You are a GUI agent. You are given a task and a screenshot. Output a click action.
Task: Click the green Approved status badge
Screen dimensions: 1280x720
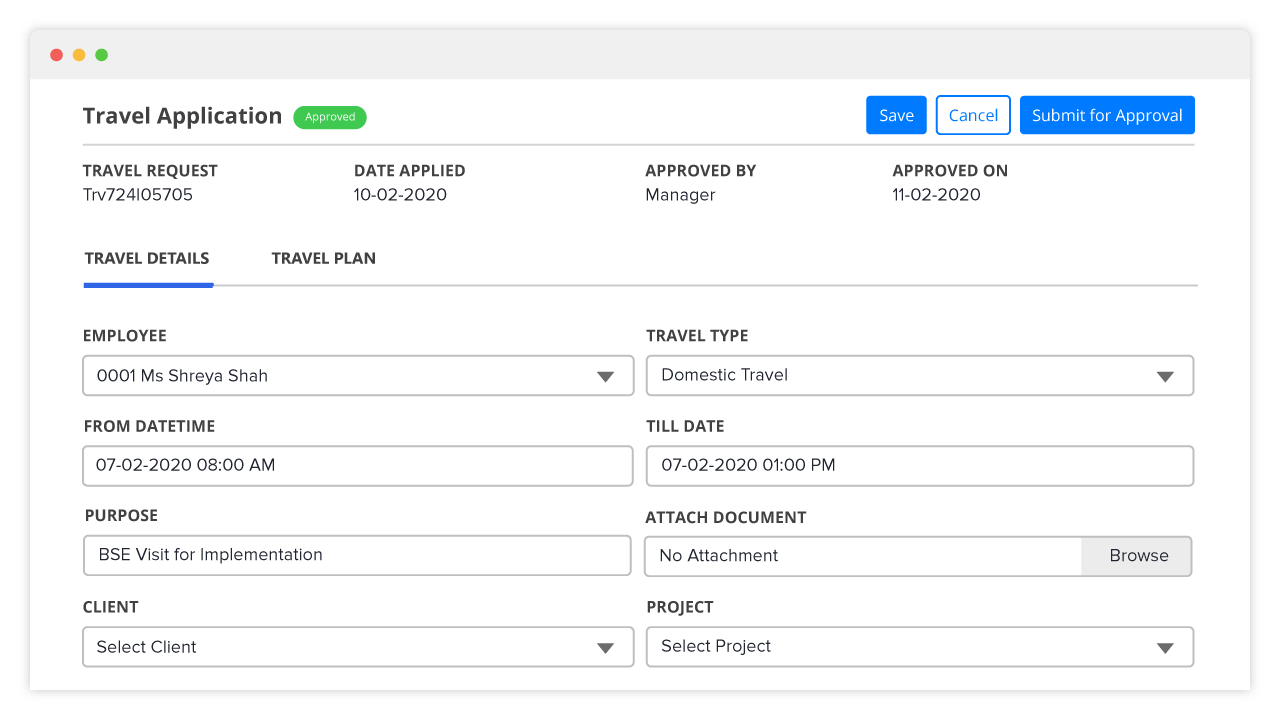(x=330, y=117)
